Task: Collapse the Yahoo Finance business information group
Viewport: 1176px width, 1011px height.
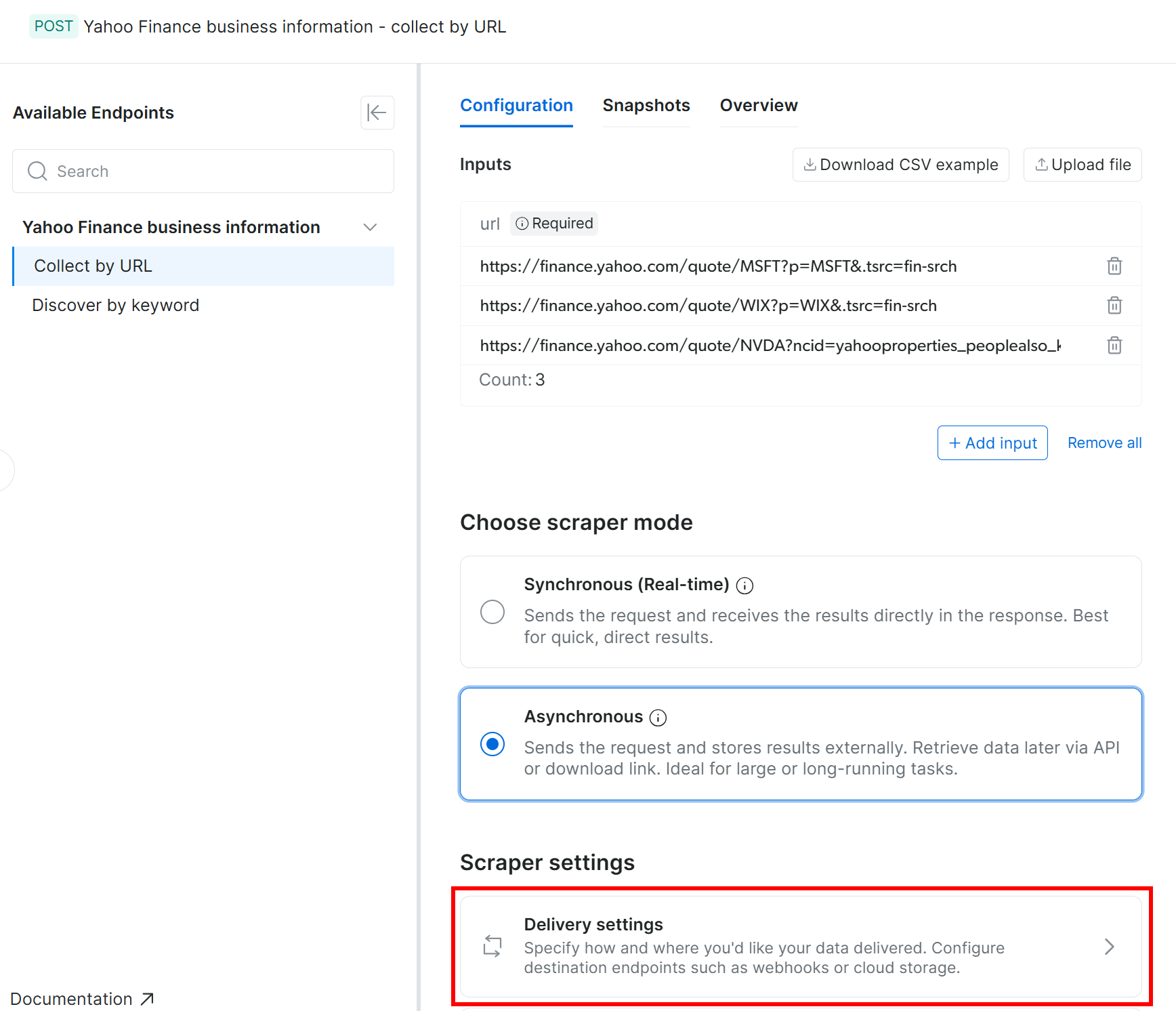Action: point(370,227)
